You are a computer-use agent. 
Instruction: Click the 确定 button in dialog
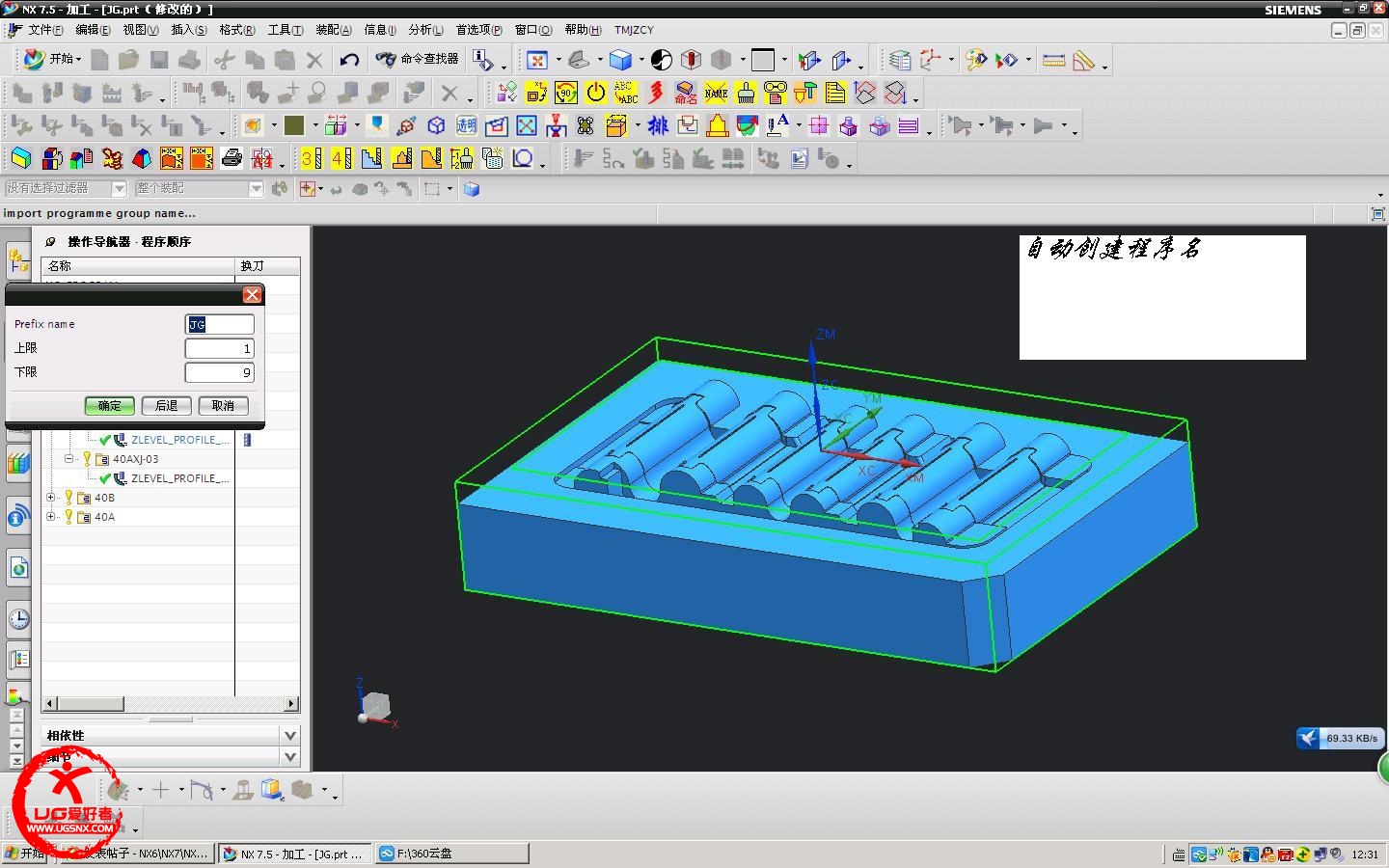(109, 406)
